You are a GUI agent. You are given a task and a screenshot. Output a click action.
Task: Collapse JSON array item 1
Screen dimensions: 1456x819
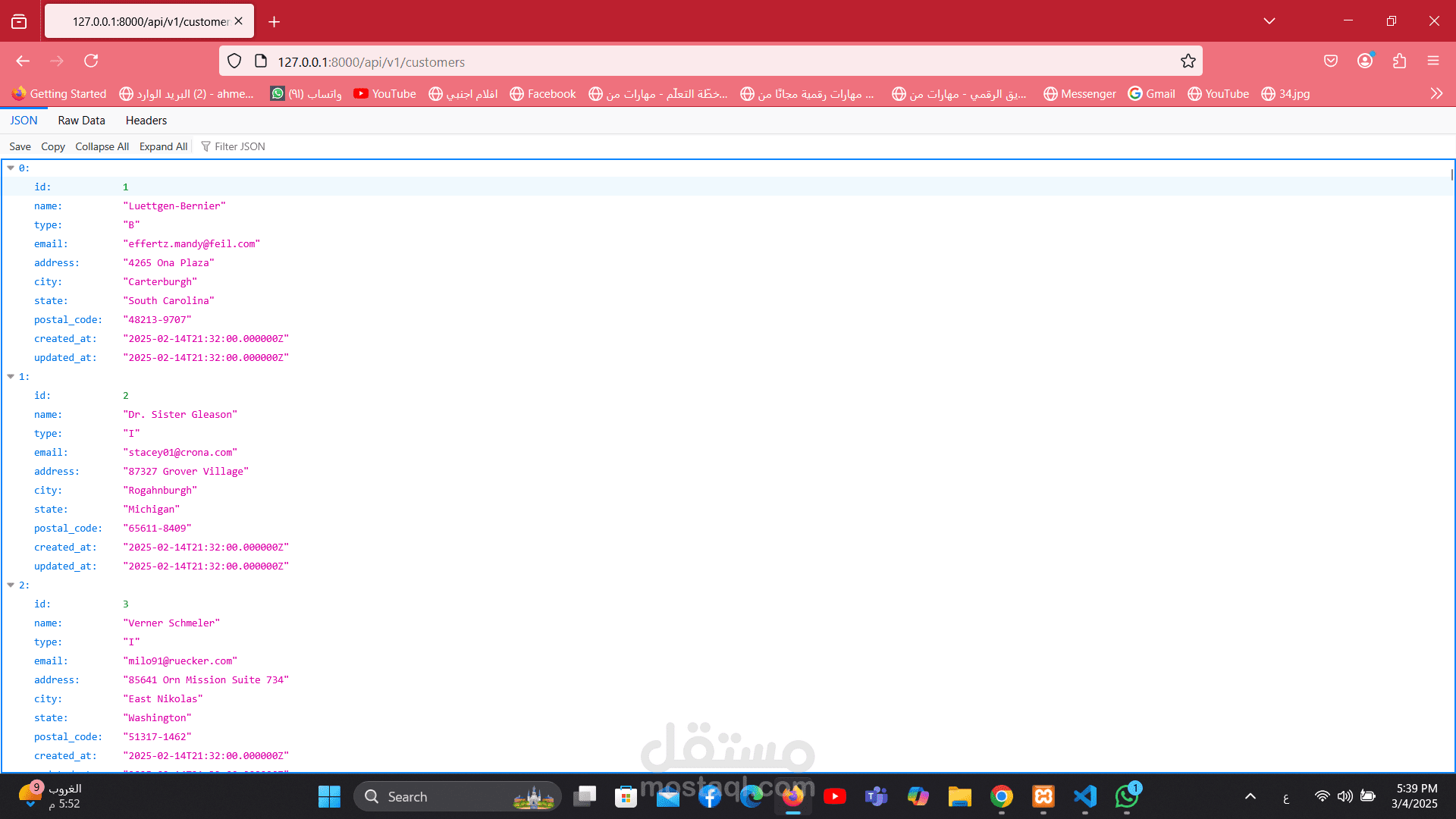[11, 376]
